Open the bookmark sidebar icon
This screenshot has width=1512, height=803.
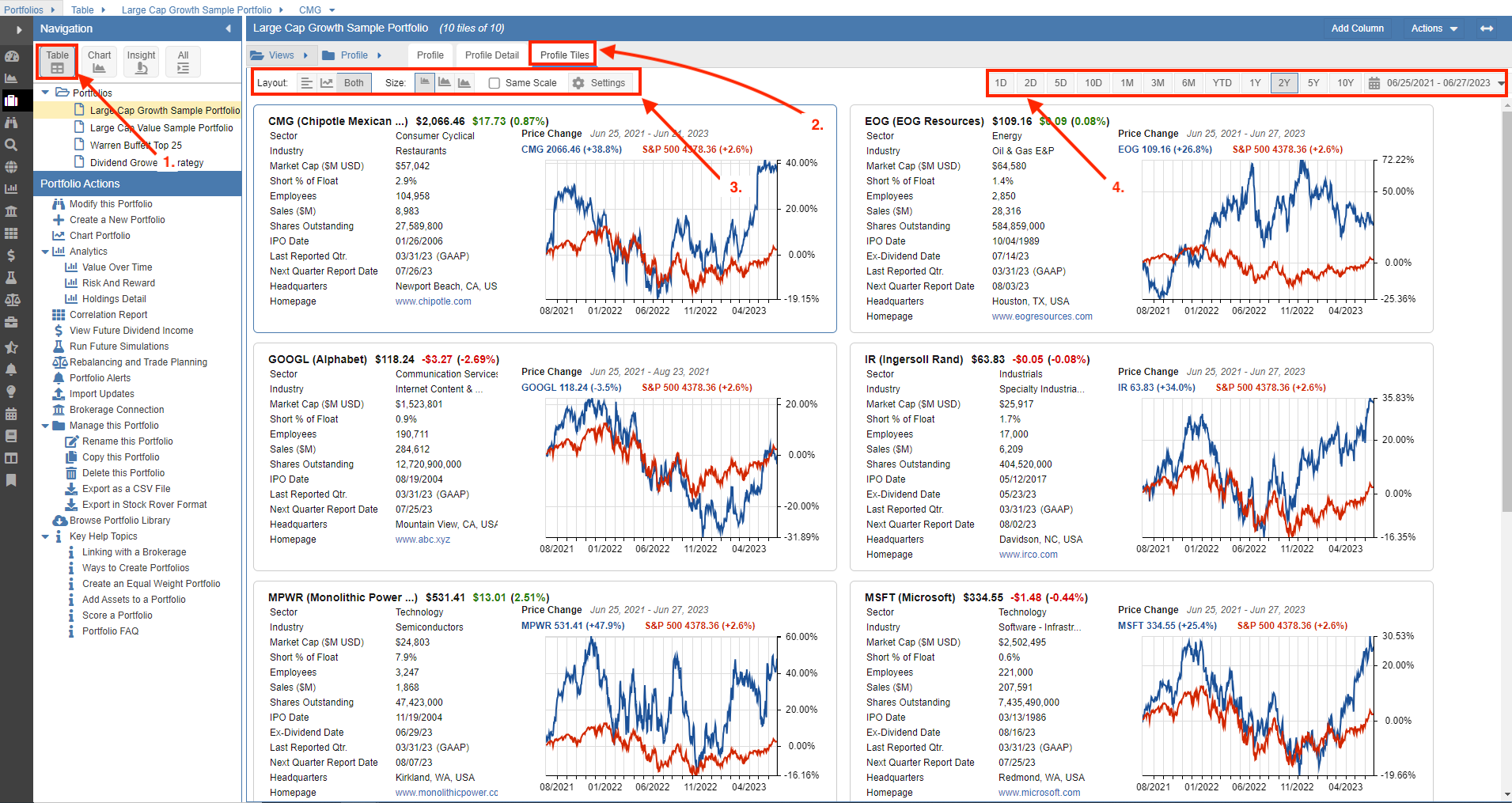point(11,480)
